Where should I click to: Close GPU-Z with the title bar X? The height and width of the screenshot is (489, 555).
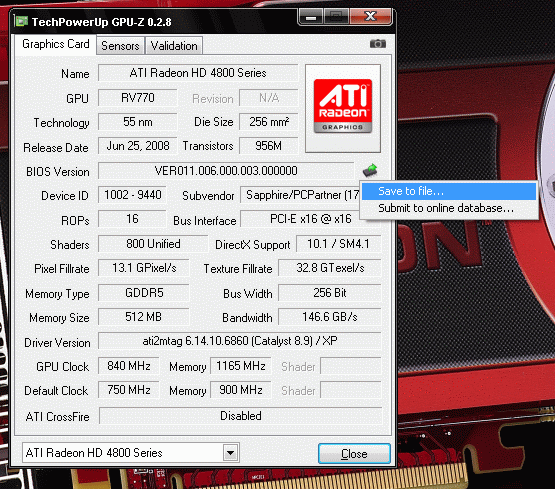point(371,16)
